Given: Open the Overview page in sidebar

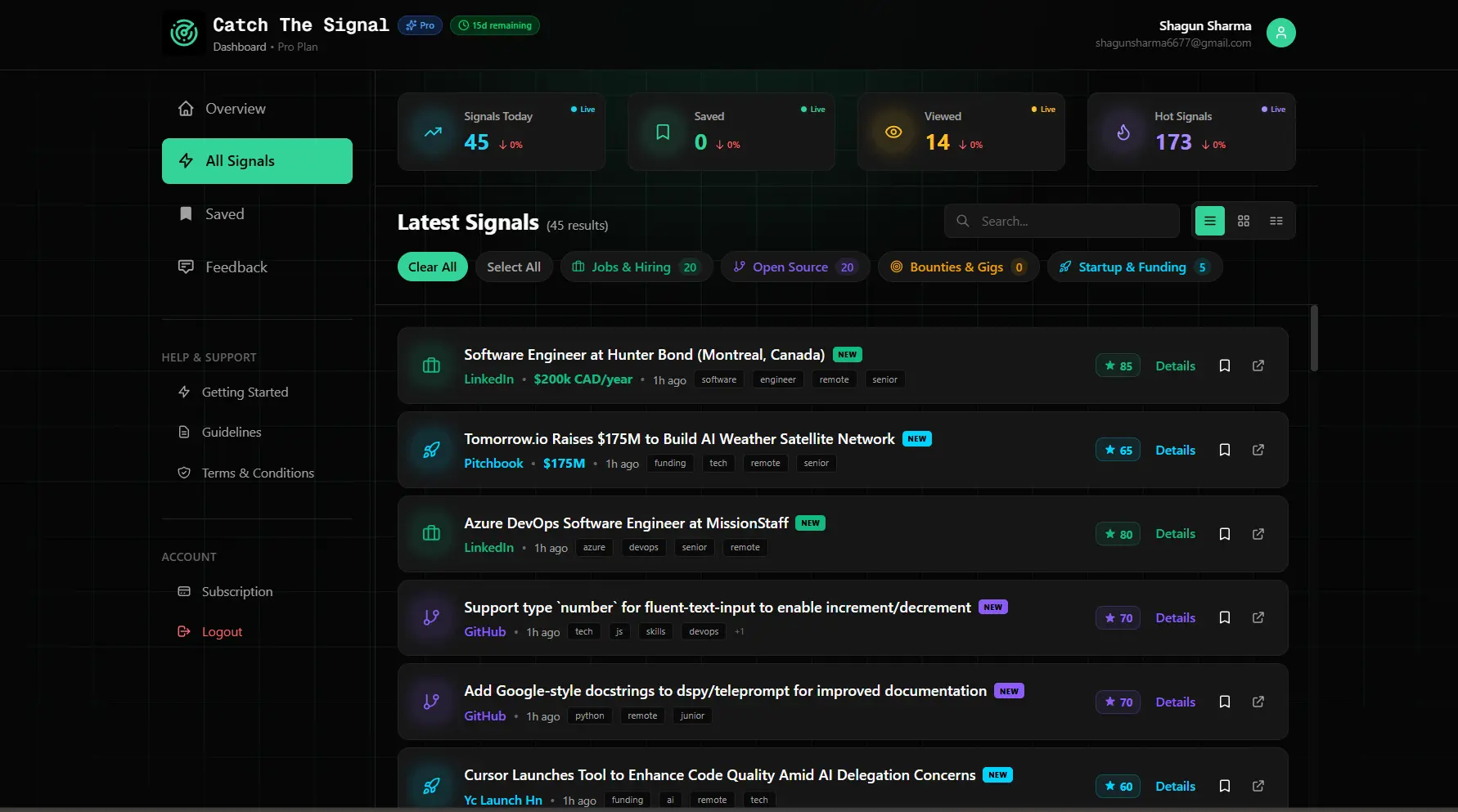Looking at the screenshot, I should (x=236, y=109).
